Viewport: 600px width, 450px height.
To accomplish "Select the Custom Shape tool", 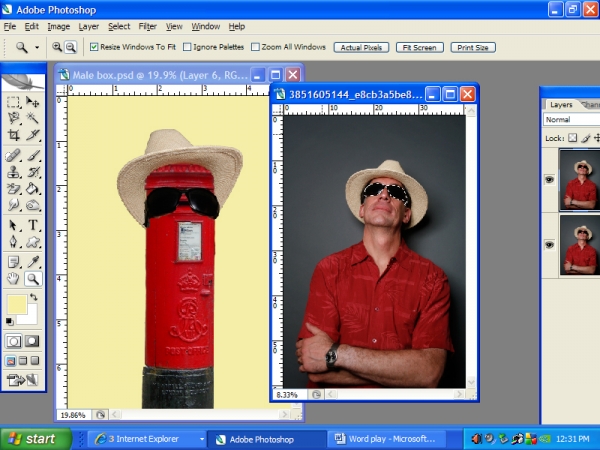I will [33, 241].
